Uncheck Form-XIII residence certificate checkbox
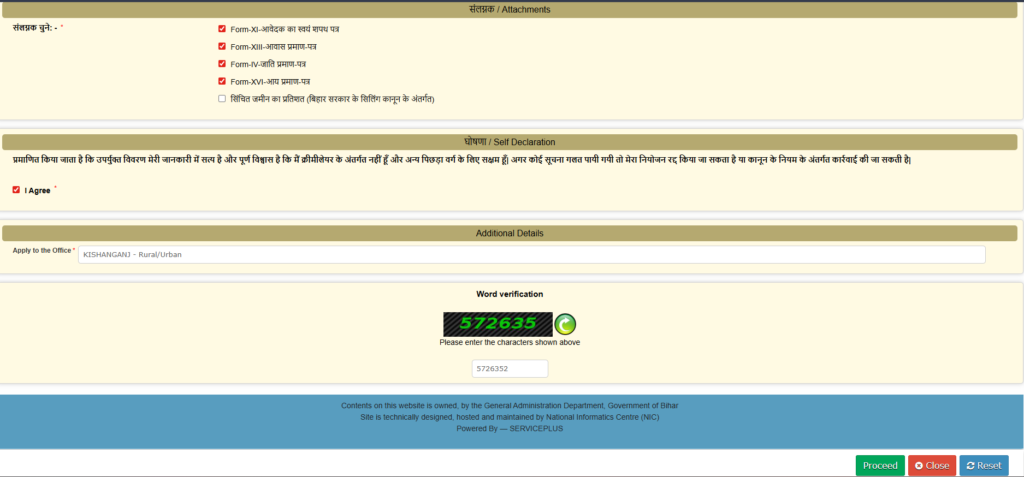 pos(222,46)
